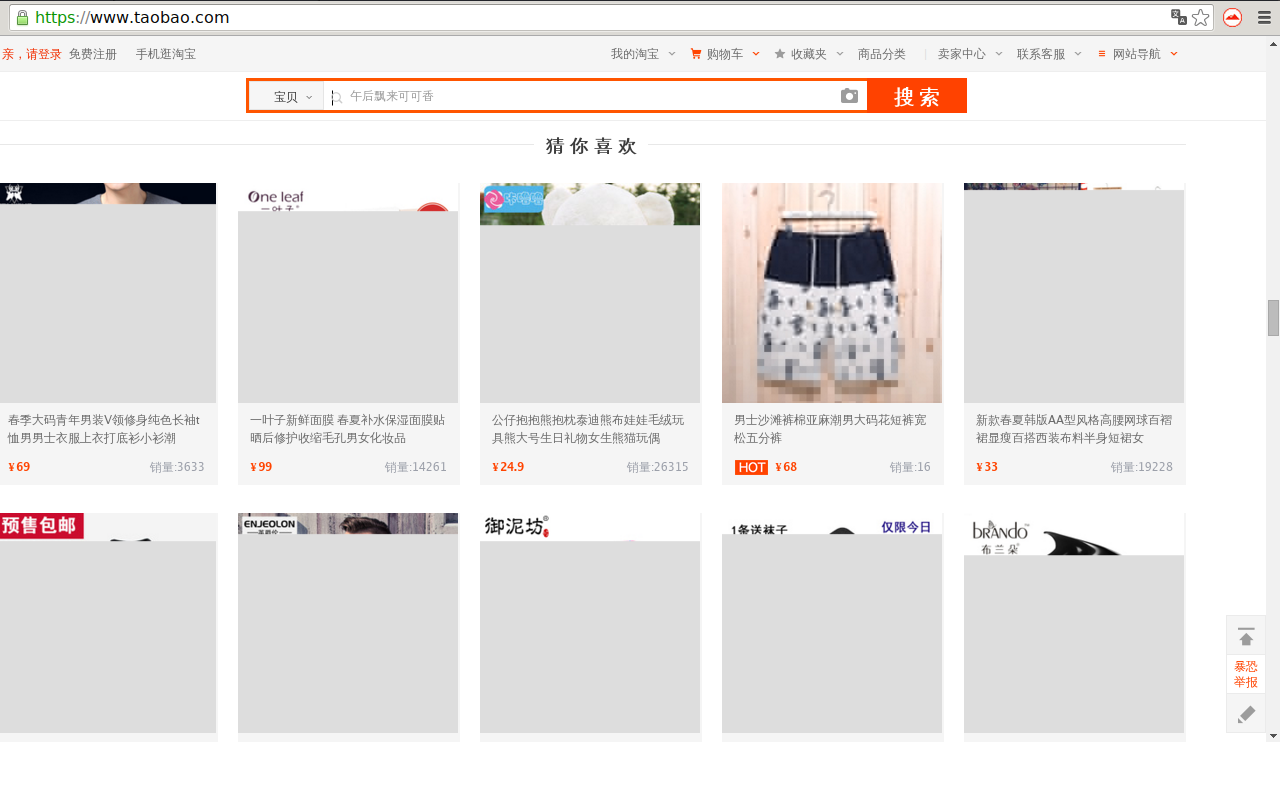Click the feedback pencil icon
This screenshot has width=1280, height=800.
(x=1246, y=714)
